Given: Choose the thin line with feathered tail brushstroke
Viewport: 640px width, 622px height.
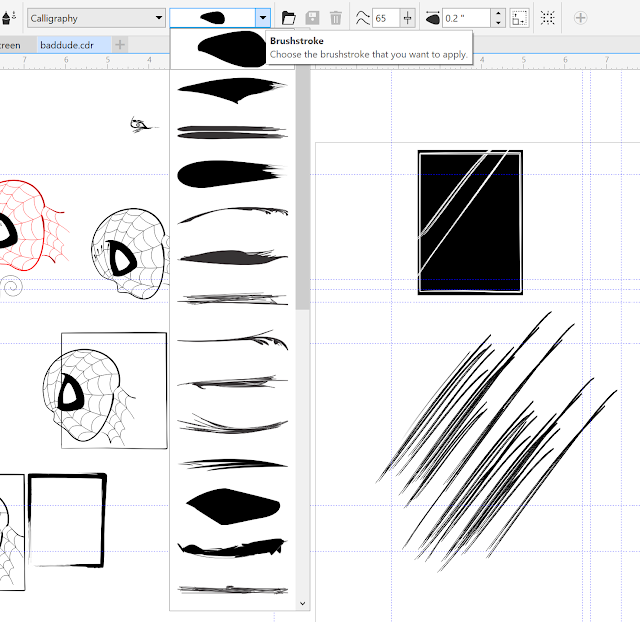Looking at the screenshot, I should click(233, 340).
